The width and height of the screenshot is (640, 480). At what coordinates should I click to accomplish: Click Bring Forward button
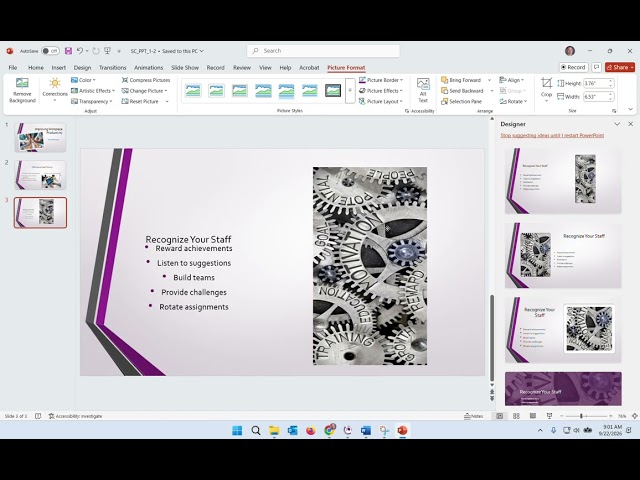click(461, 80)
